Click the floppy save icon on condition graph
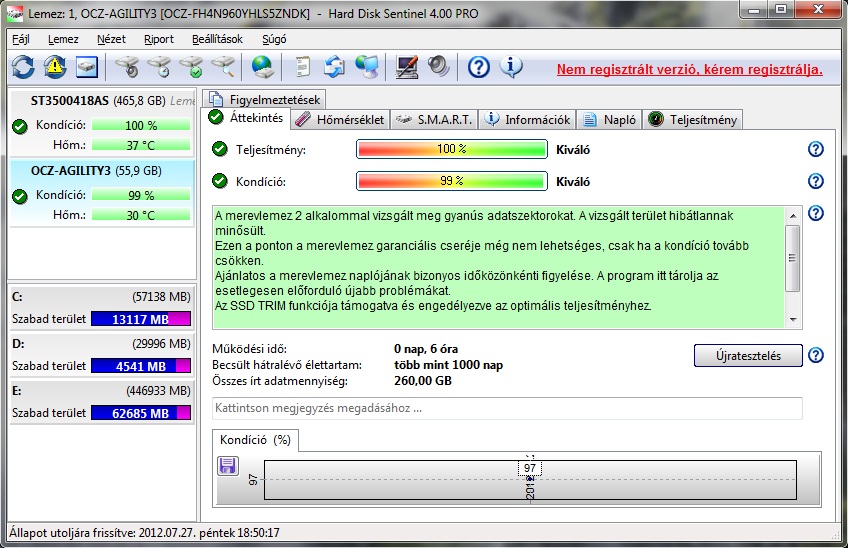Screen dimensions: 848x548 point(228,466)
